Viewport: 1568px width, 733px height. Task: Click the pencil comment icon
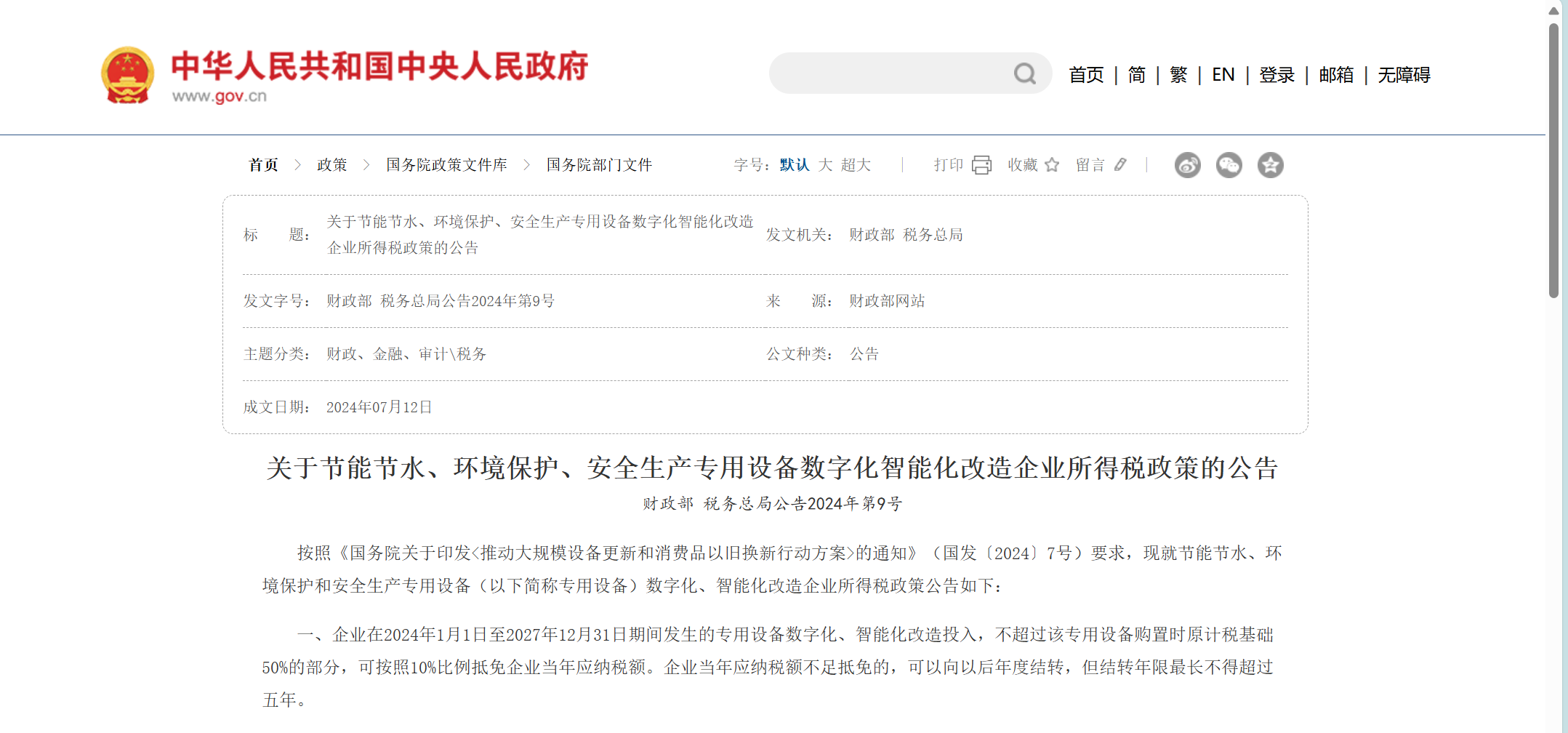[x=1120, y=165]
